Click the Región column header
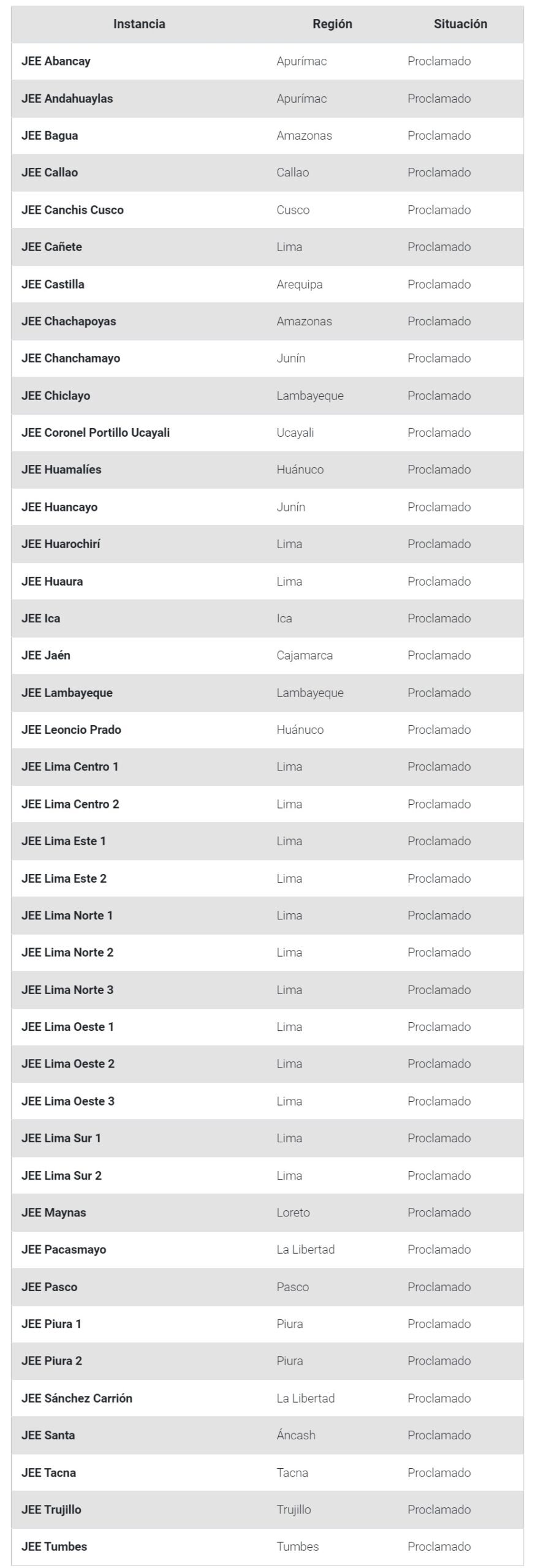The width and height of the screenshot is (546, 1568). coord(332,24)
